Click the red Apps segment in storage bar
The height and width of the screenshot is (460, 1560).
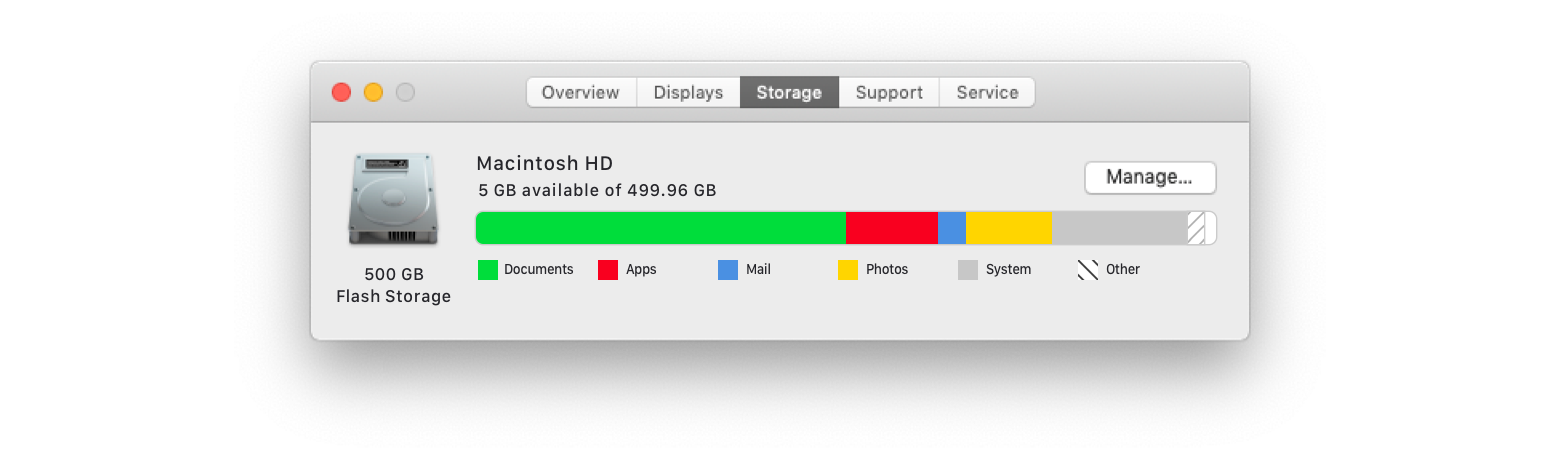(x=892, y=228)
